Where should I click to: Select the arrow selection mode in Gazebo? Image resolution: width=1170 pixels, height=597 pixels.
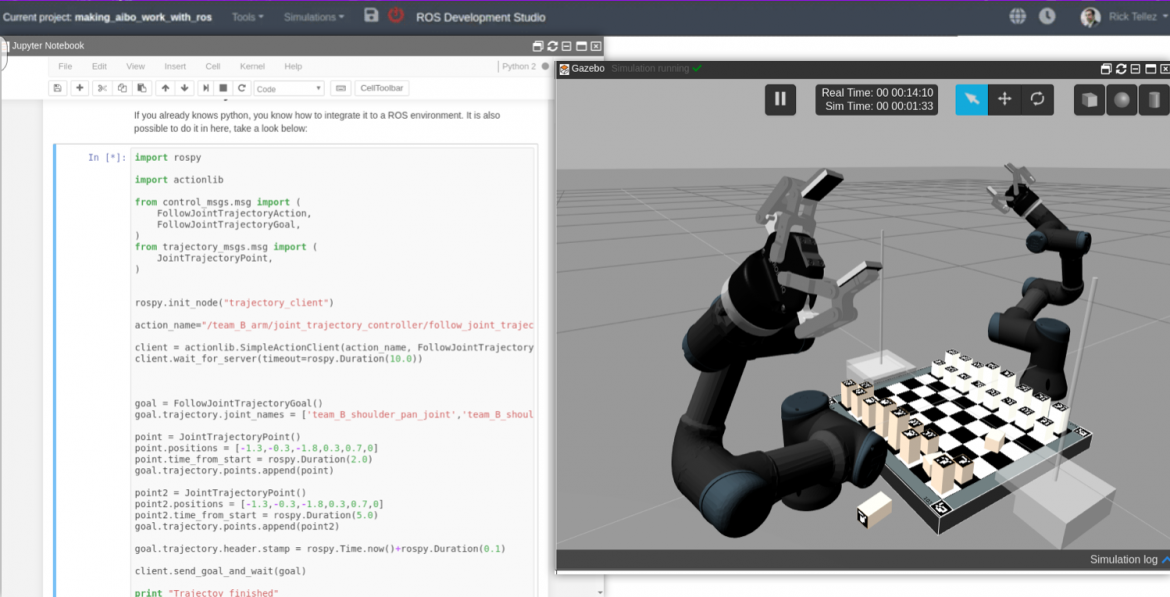[972, 99]
